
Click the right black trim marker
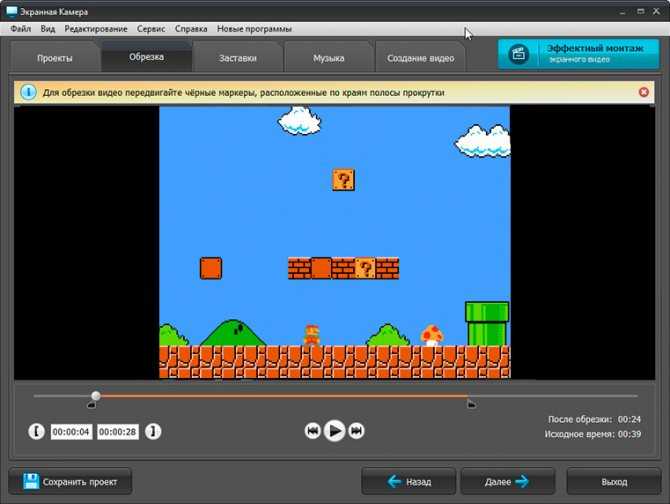coord(471,404)
